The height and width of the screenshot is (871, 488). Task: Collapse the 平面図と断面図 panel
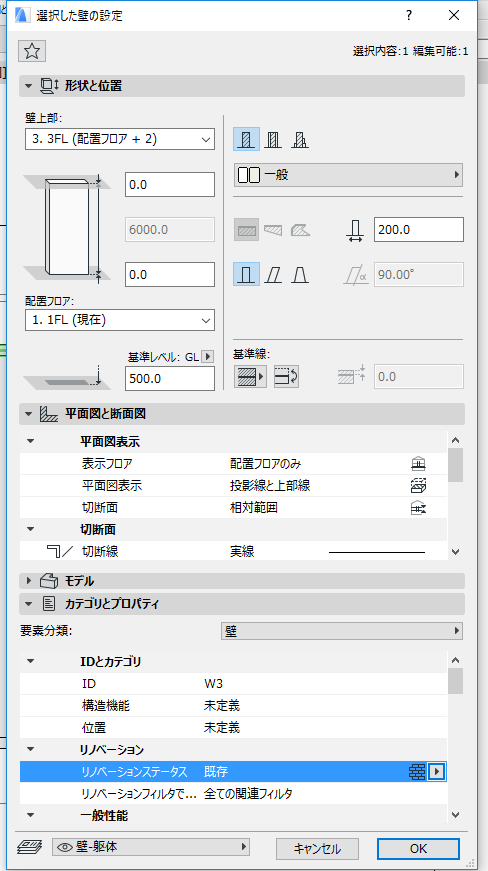point(28,414)
